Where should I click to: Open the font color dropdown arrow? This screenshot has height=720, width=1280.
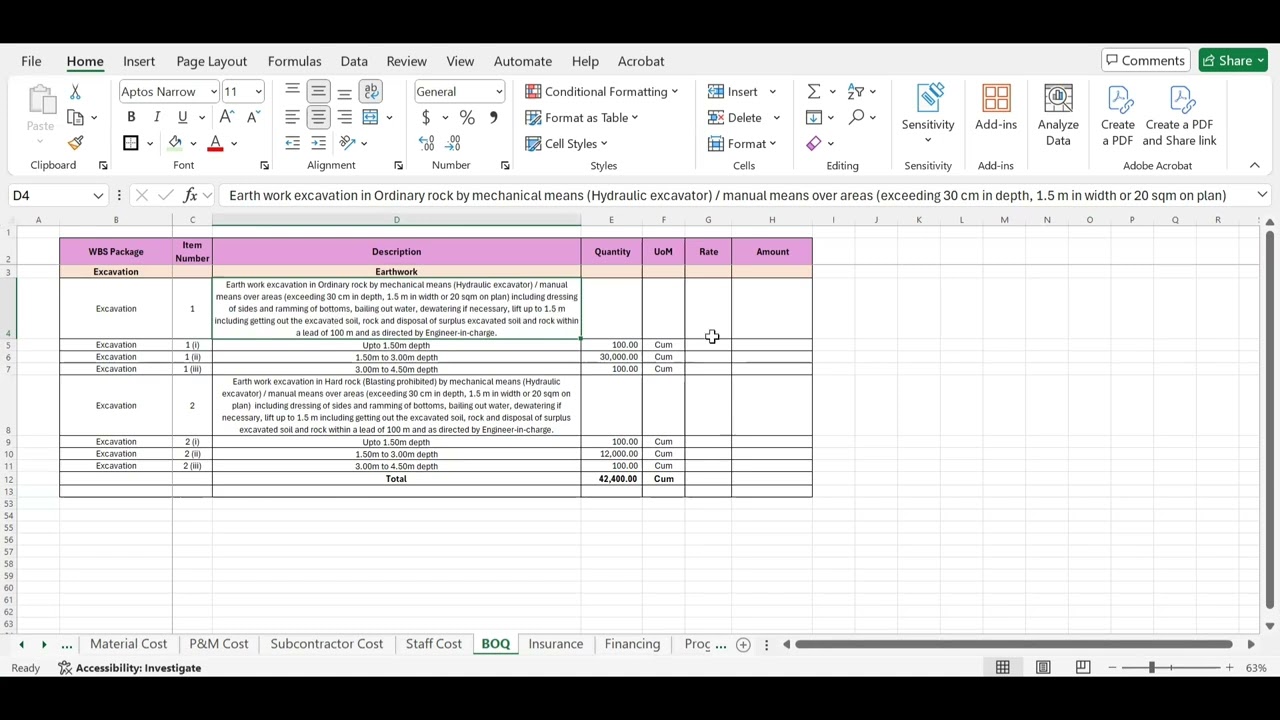pyautogui.click(x=234, y=143)
